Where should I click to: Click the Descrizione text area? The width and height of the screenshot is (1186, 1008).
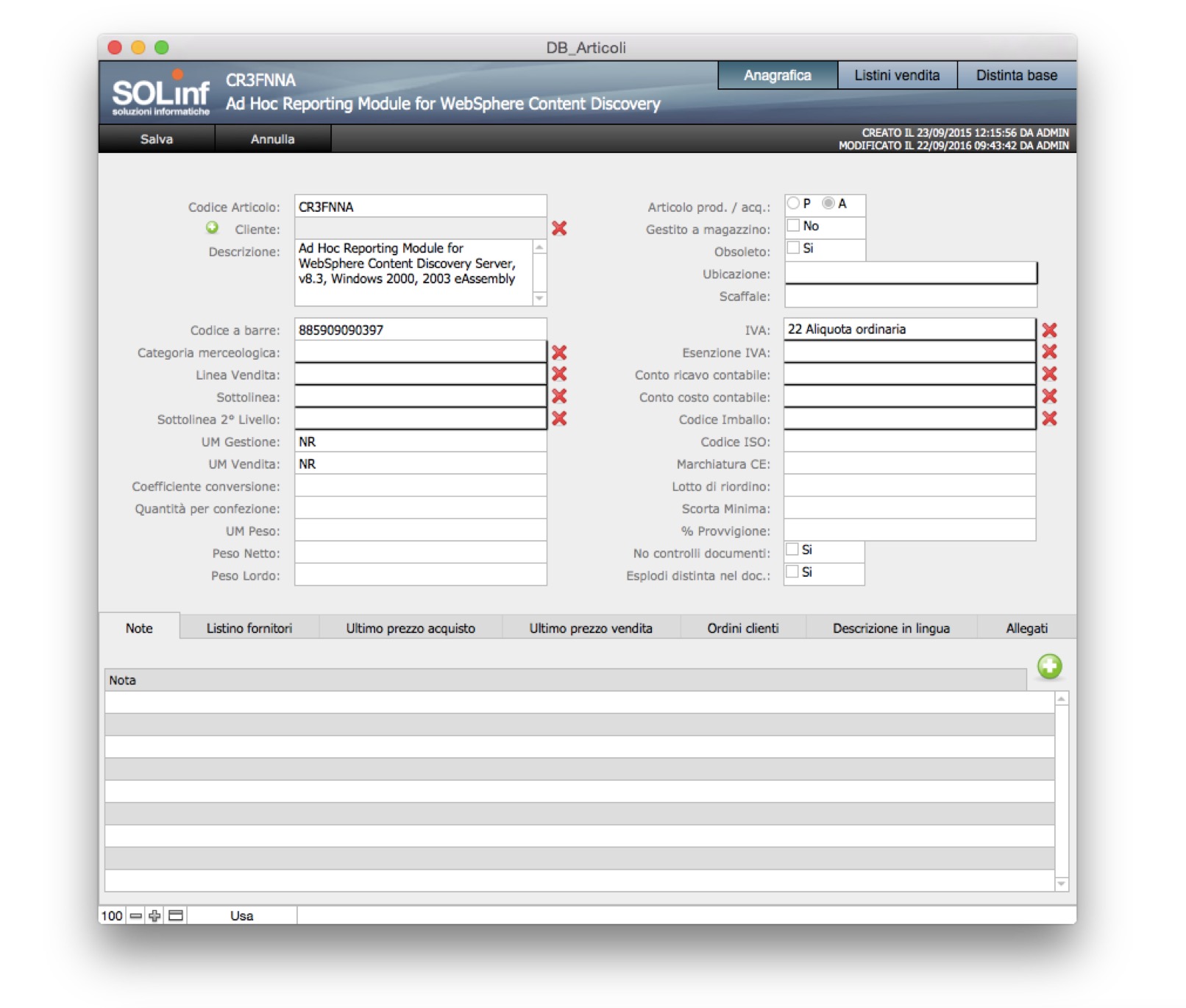(414, 272)
